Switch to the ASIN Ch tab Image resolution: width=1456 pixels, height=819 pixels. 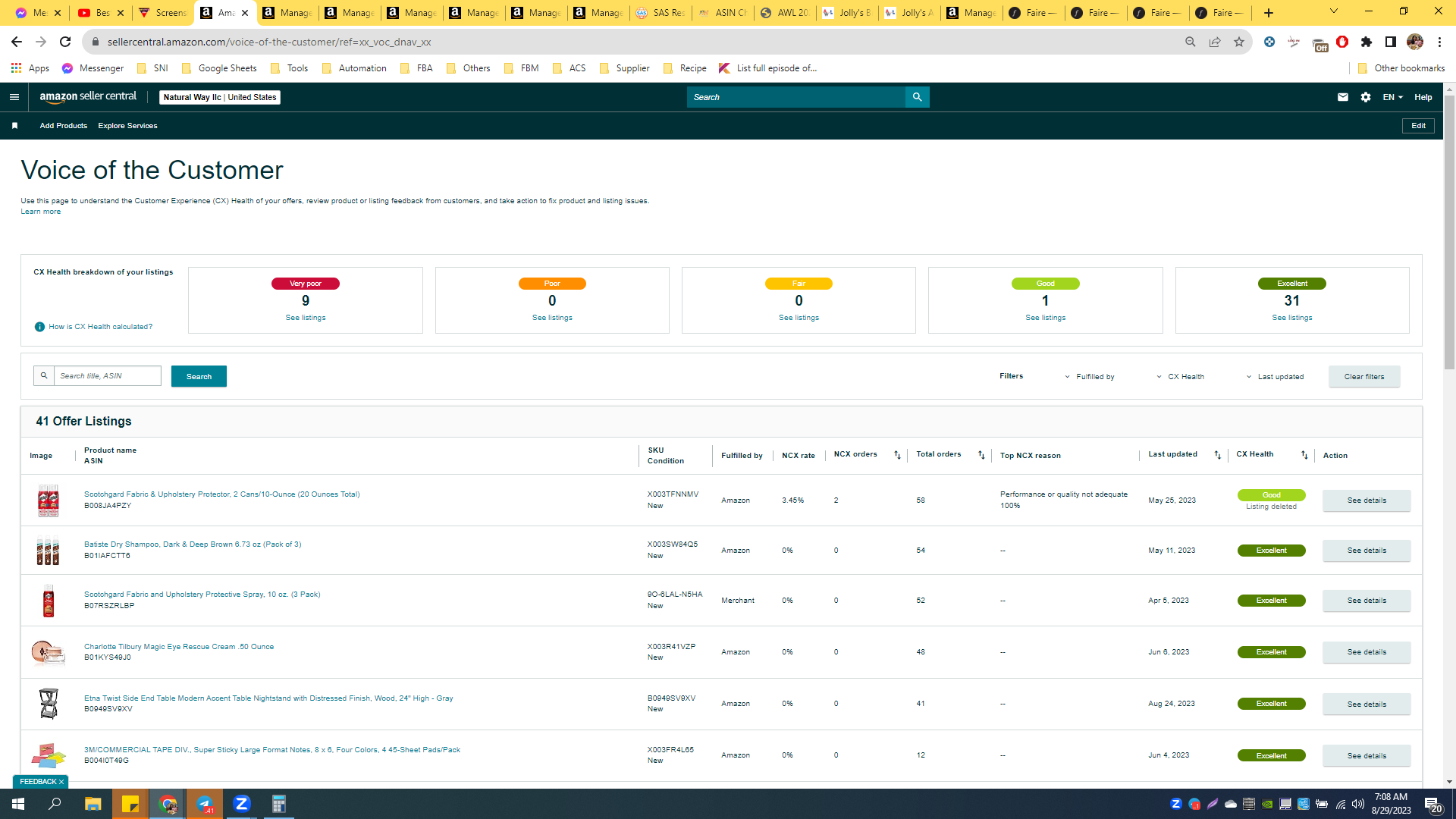point(723,13)
